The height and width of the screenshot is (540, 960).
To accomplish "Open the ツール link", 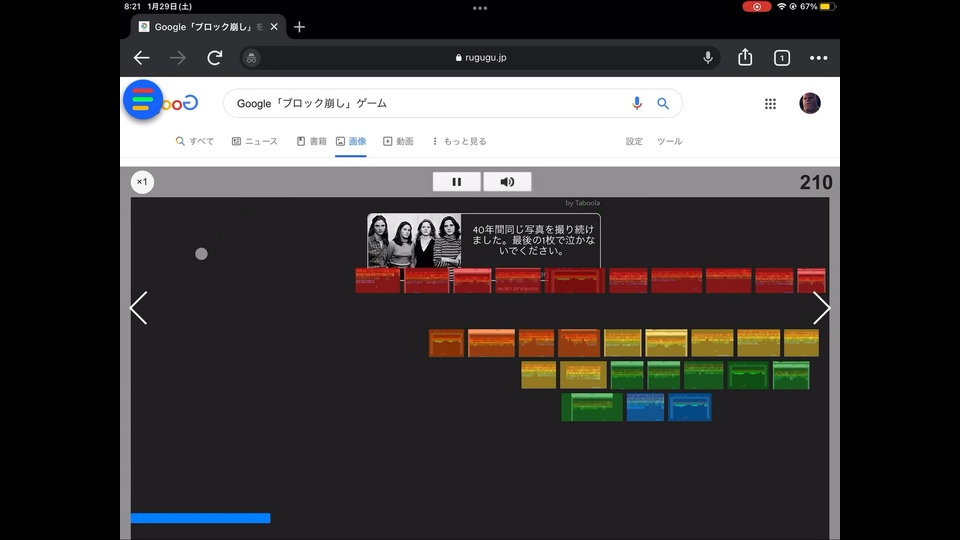I will click(669, 141).
